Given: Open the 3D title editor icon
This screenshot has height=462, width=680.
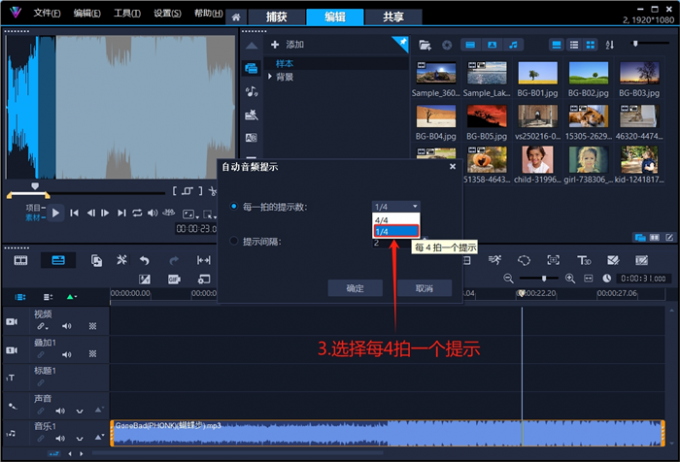Looking at the screenshot, I should pos(583,260).
